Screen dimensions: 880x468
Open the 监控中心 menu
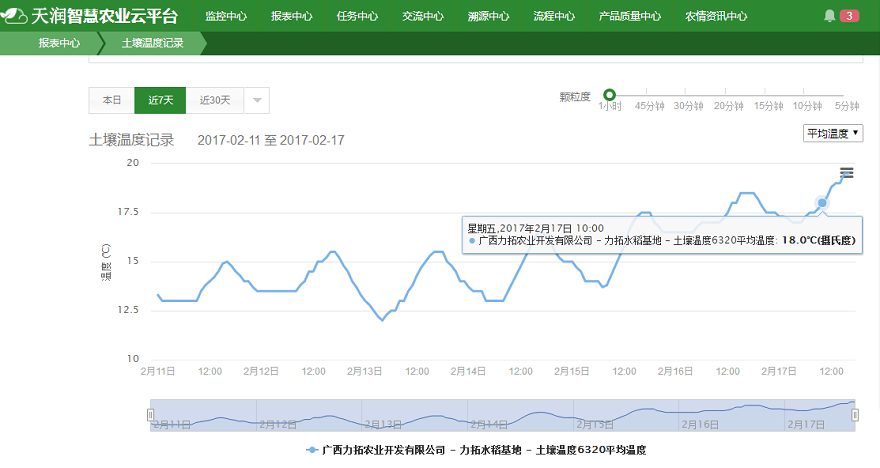coord(226,16)
